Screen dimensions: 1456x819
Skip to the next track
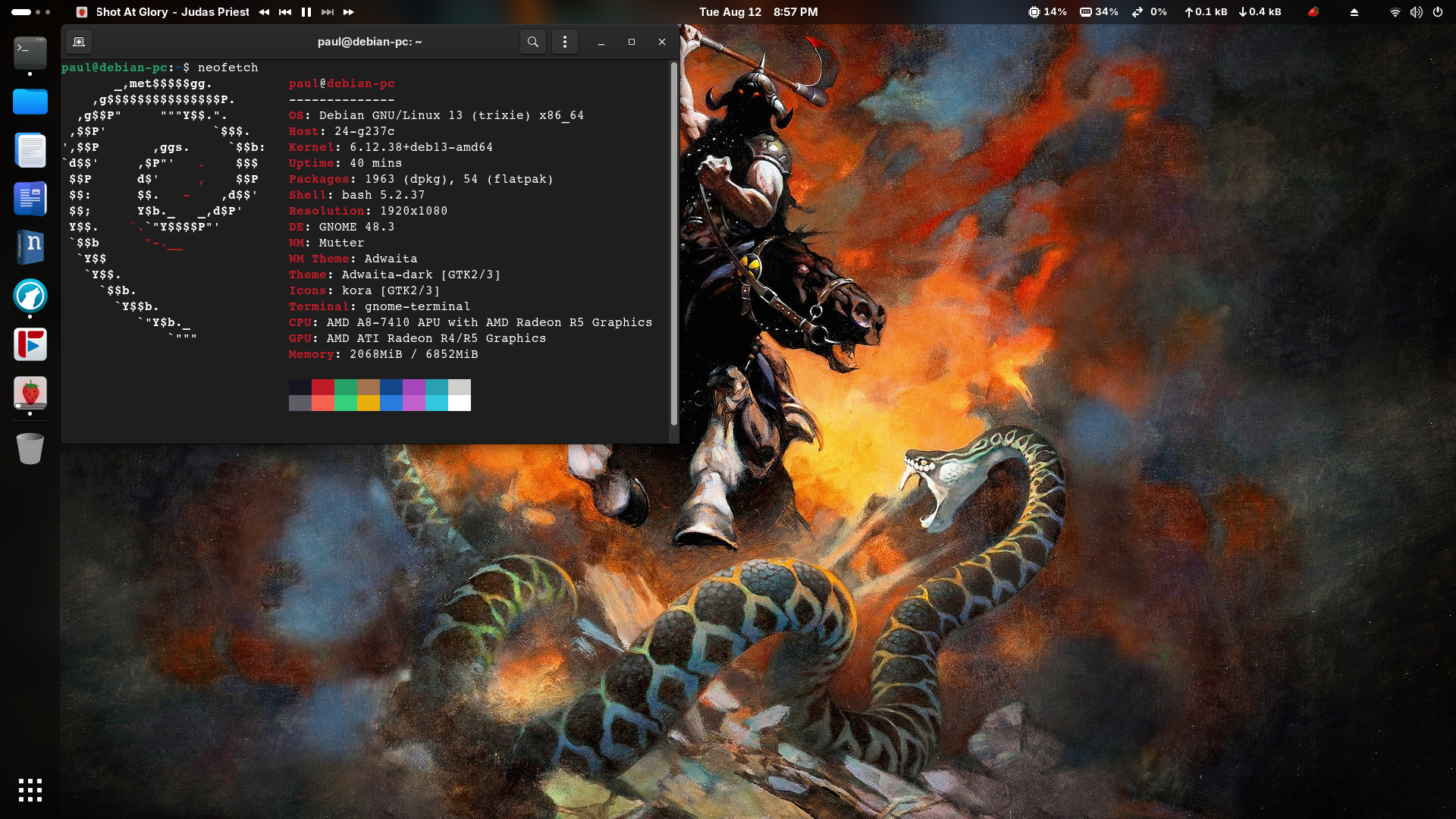(x=328, y=12)
